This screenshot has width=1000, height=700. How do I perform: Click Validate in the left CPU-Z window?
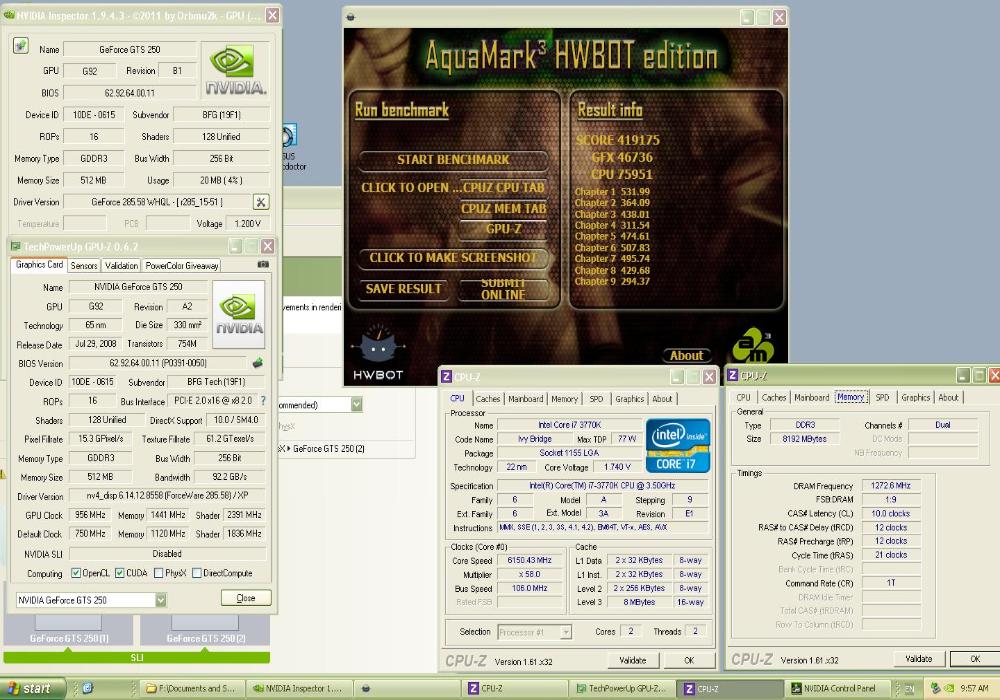coord(633,660)
